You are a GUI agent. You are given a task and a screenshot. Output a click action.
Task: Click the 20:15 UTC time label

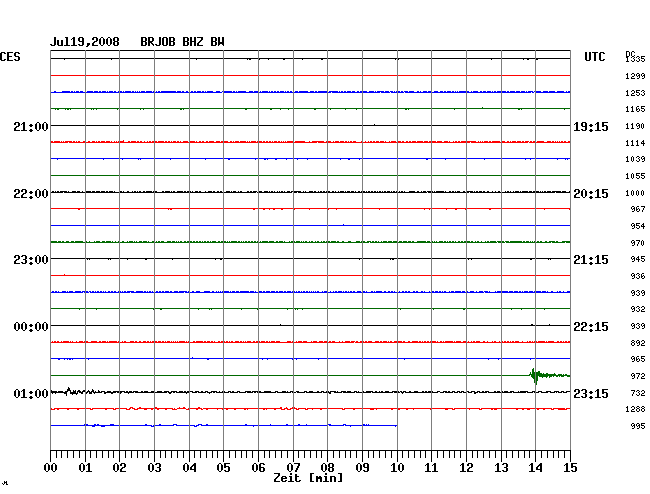coord(591,194)
